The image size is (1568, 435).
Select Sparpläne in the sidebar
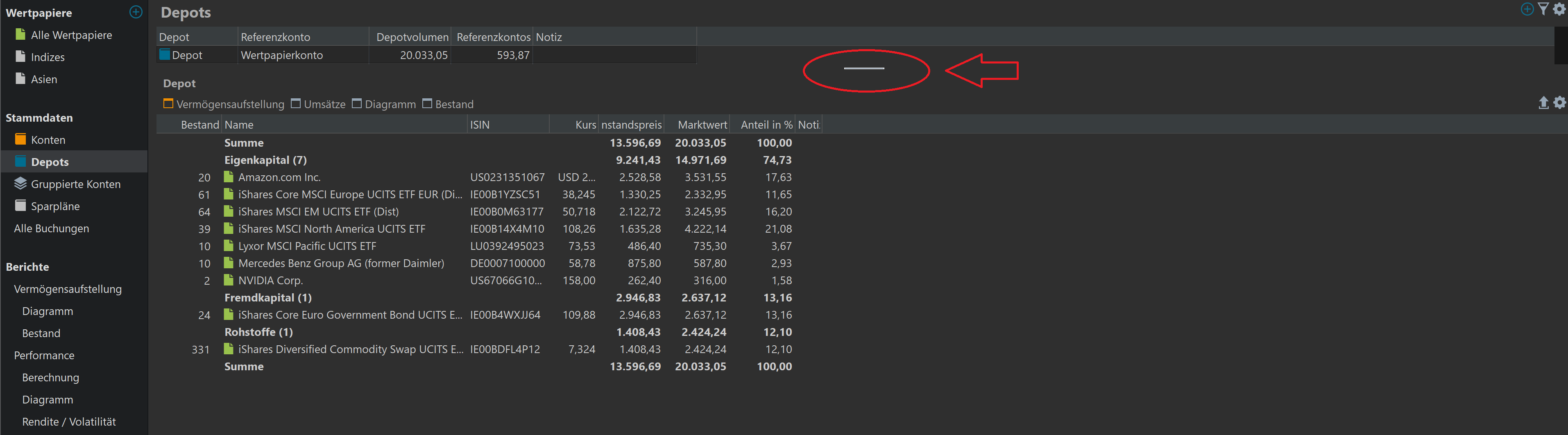(55, 206)
